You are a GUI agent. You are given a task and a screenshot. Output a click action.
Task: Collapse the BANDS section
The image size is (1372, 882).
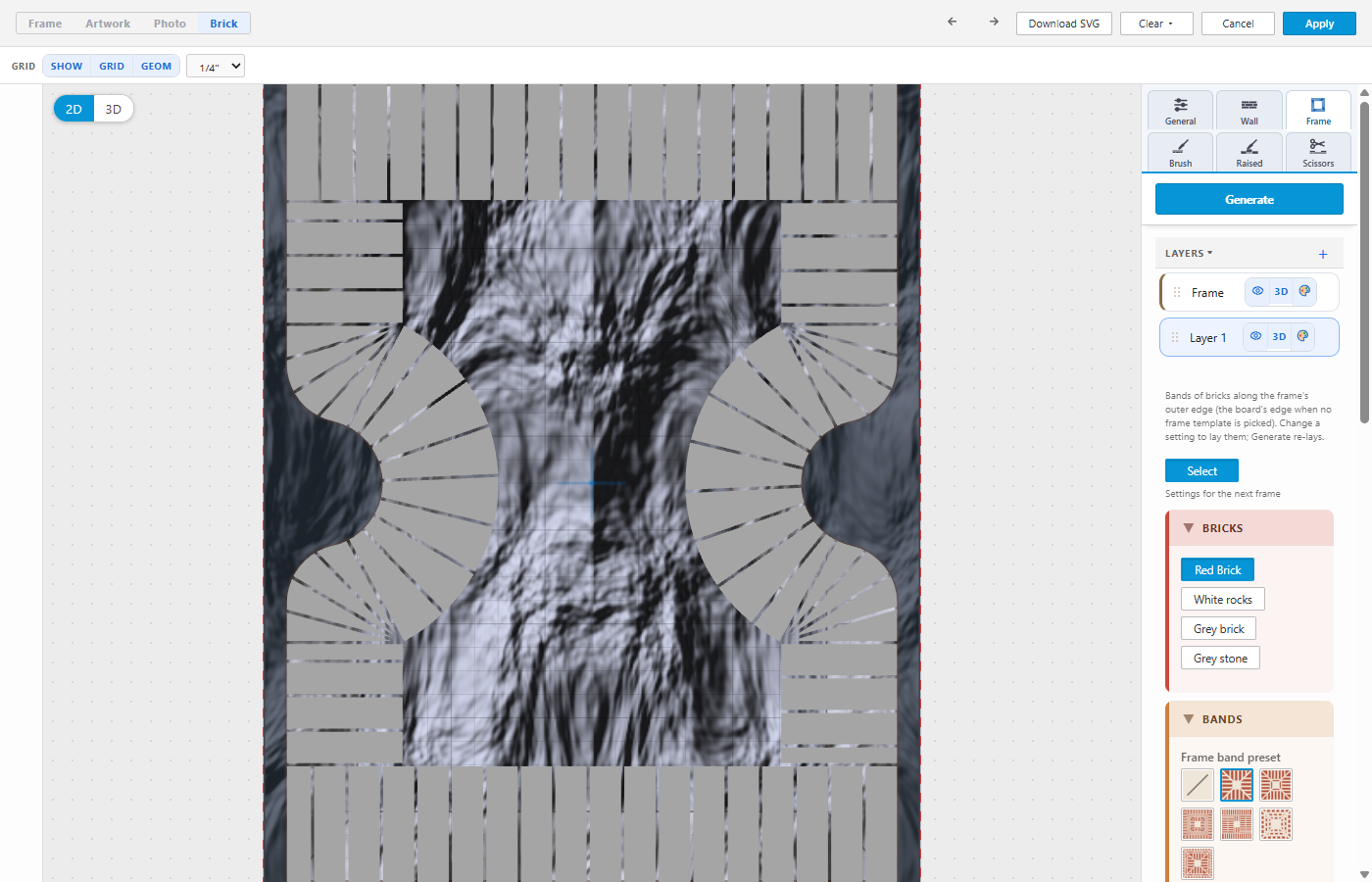pos(1249,719)
